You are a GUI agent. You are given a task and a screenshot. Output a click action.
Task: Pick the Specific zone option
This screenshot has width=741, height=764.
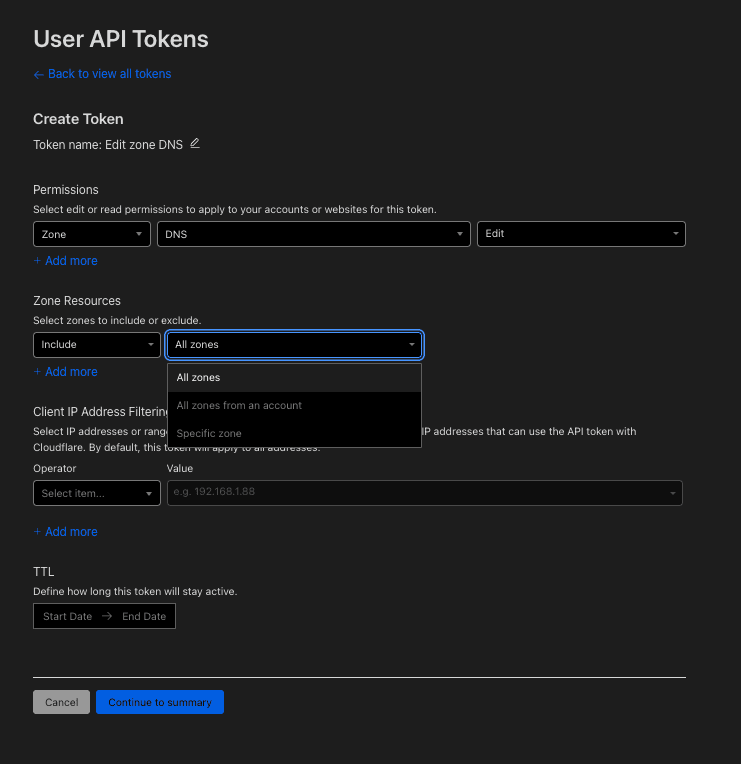pyautogui.click(x=209, y=434)
